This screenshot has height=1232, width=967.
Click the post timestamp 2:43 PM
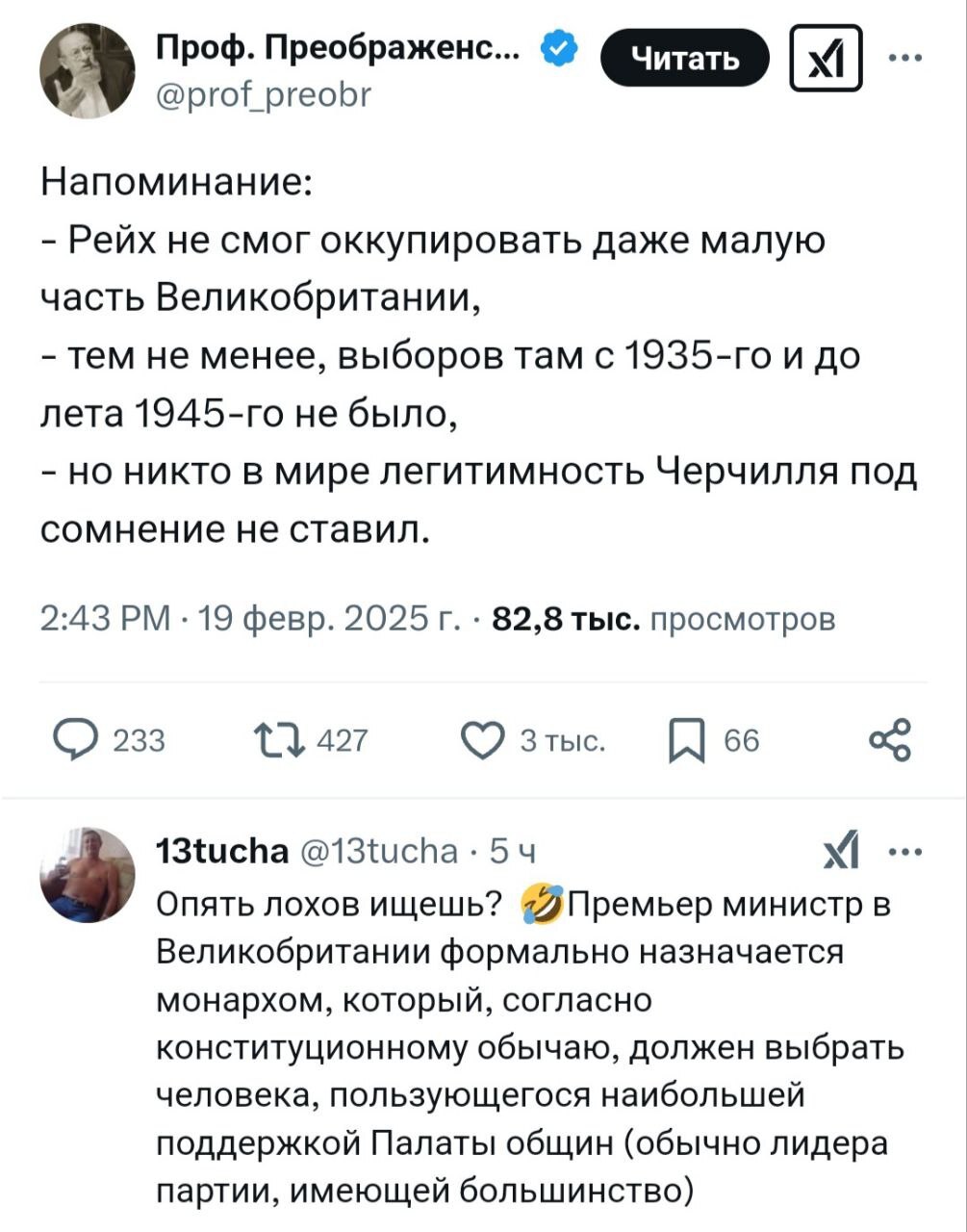click(106, 619)
